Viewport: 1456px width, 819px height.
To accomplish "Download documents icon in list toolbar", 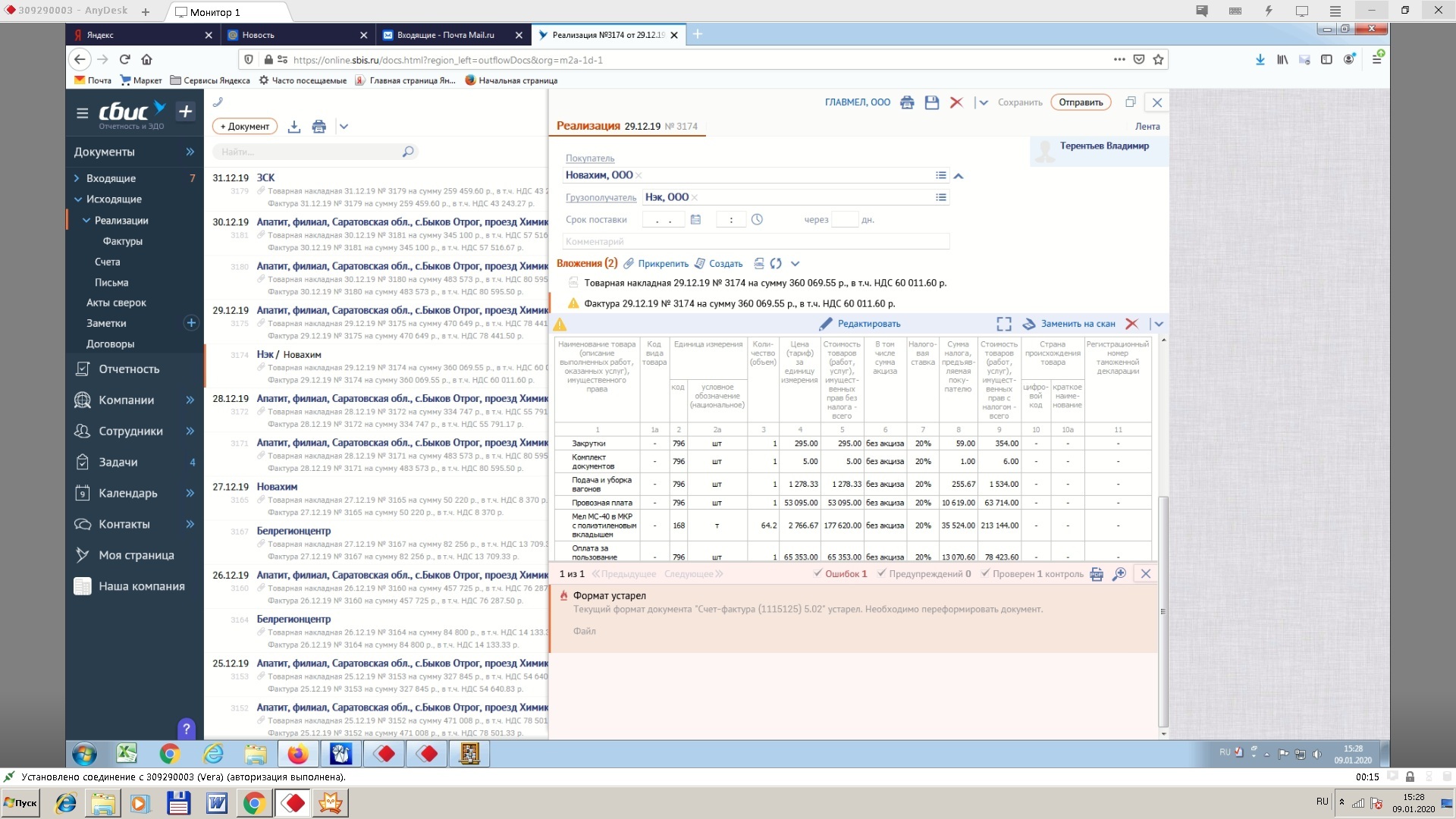I will (x=294, y=127).
